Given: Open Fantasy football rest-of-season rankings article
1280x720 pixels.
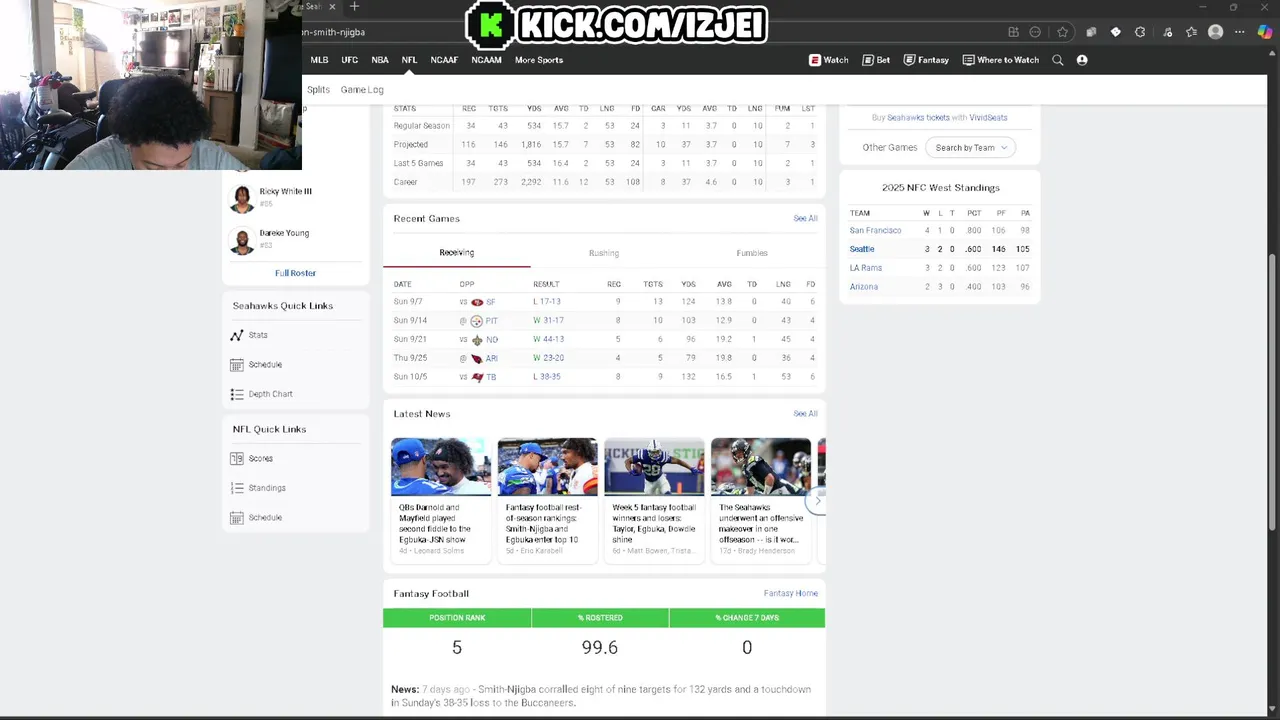Looking at the screenshot, I should (x=547, y=500).
